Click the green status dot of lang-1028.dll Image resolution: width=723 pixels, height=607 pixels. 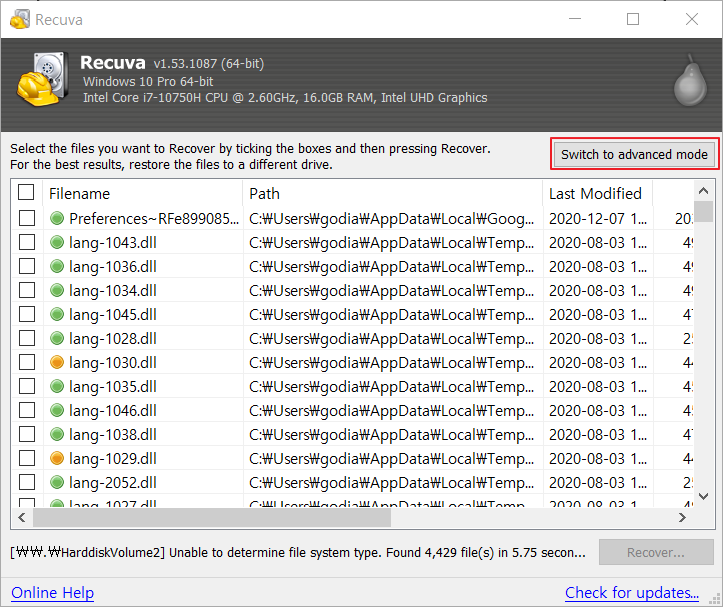tap(57, 338)
